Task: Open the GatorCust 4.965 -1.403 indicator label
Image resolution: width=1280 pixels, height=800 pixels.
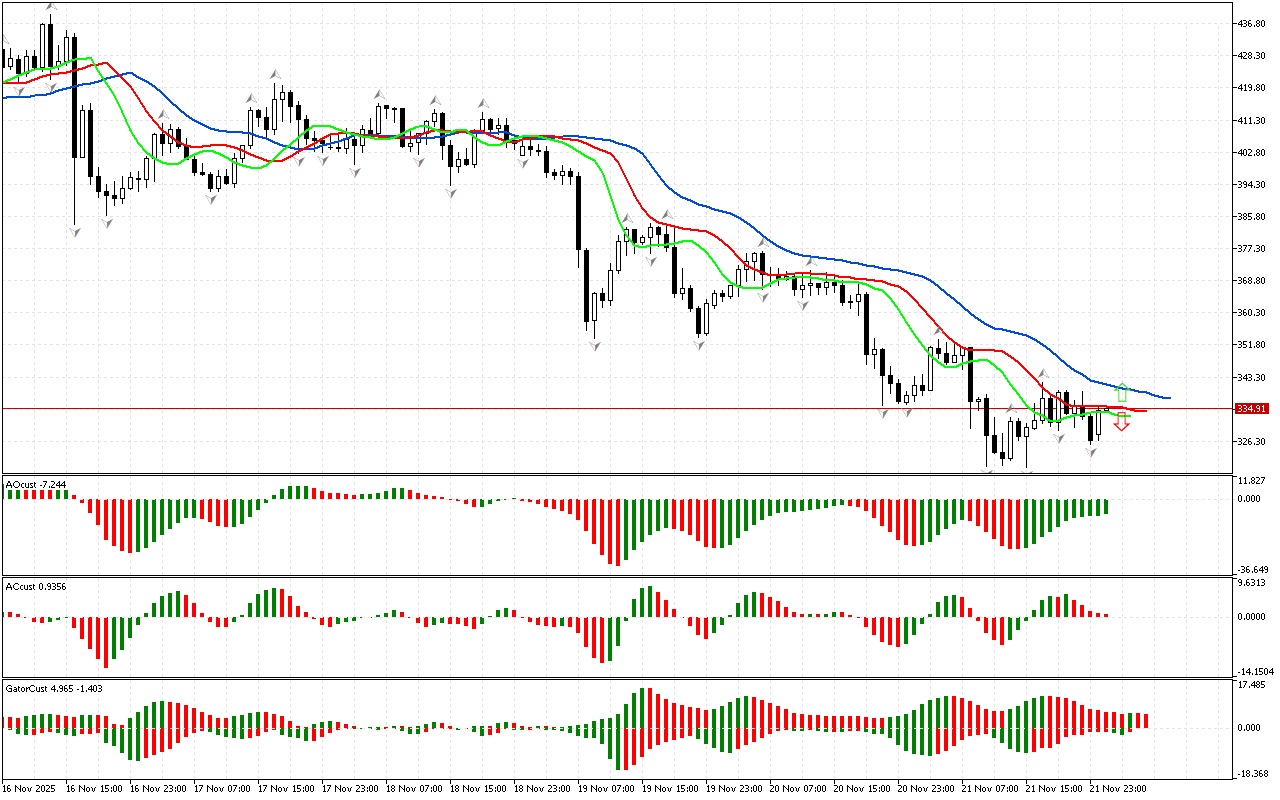Action: (55, 688)
